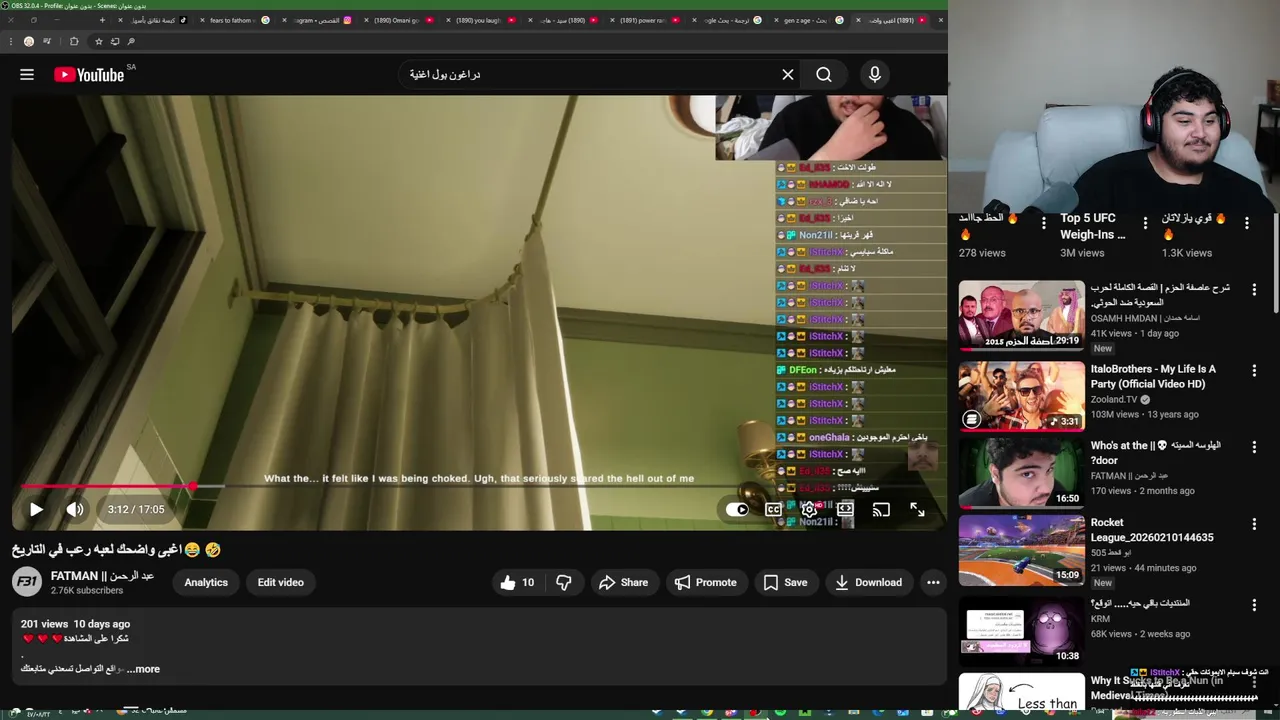The image size is (1280, 720).
Task: Share this video
Action: (623, 582)
